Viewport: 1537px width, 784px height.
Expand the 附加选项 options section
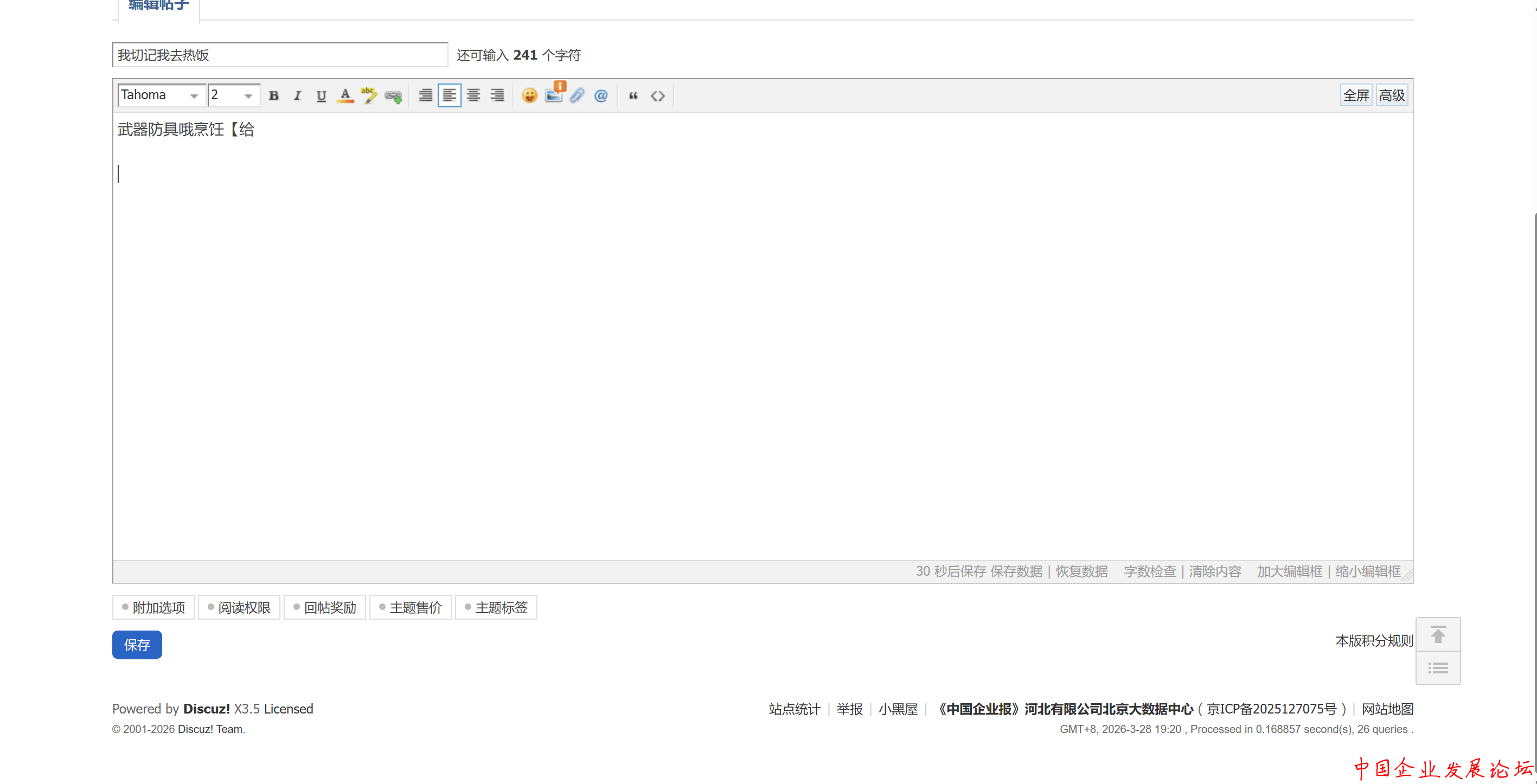tap(153, 607)
